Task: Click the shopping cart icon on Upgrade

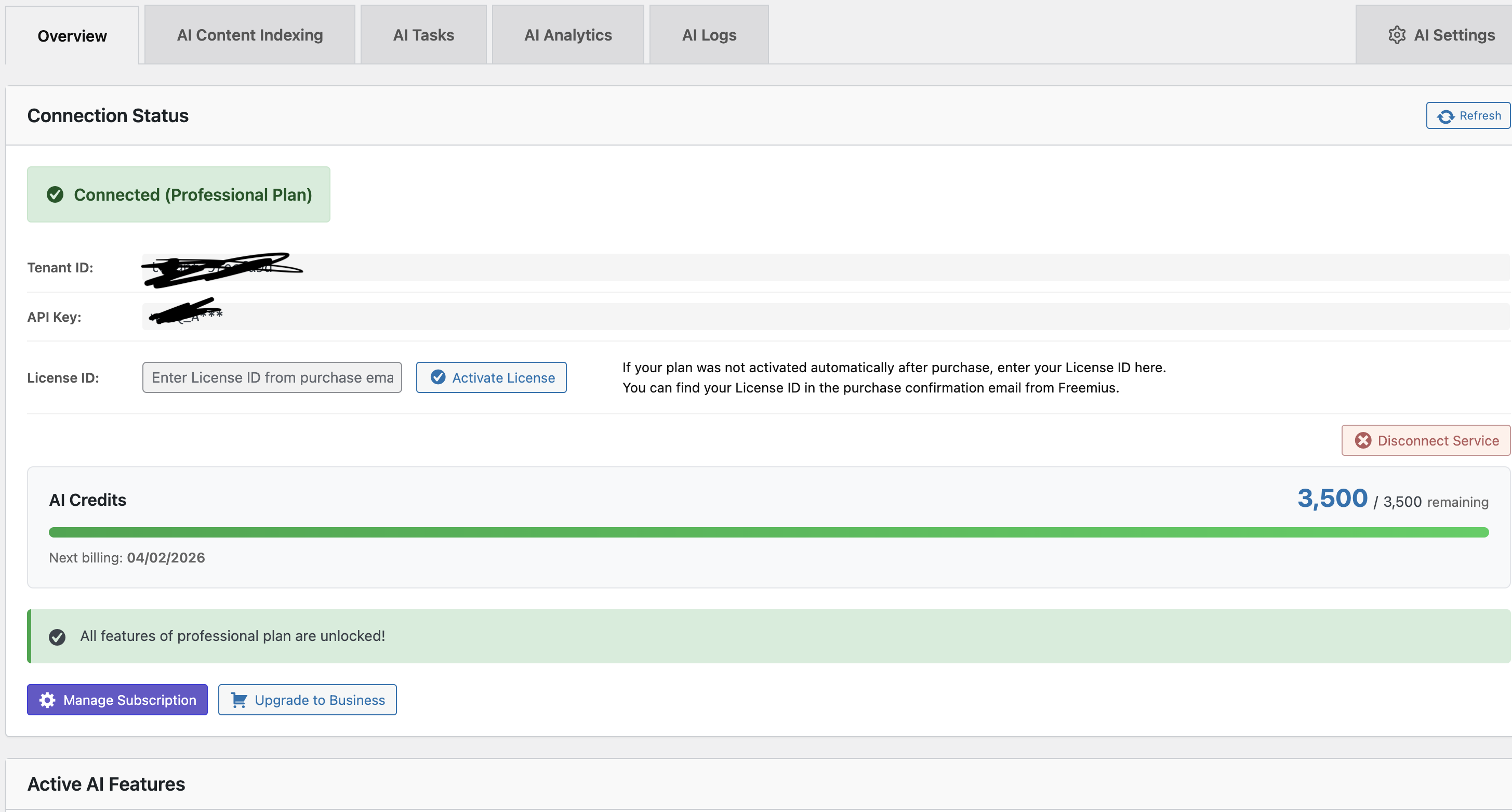Action: 239,700
